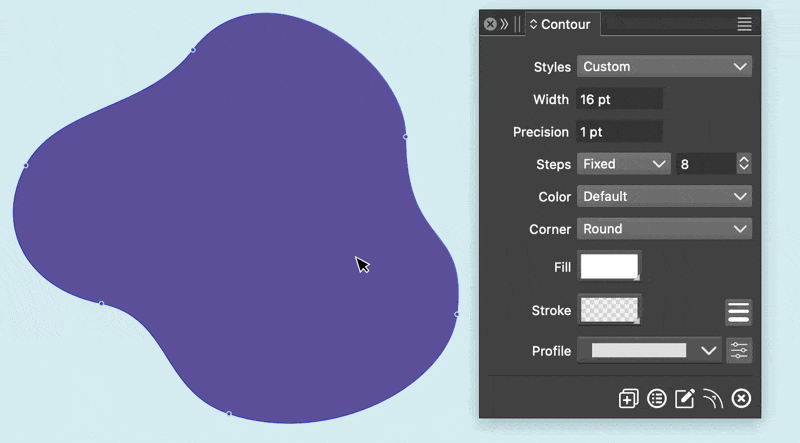The height and width of the screenshot is (443, 800).
Task: Open the Corner dropdown showing Round
Action: tap(664, 229)
